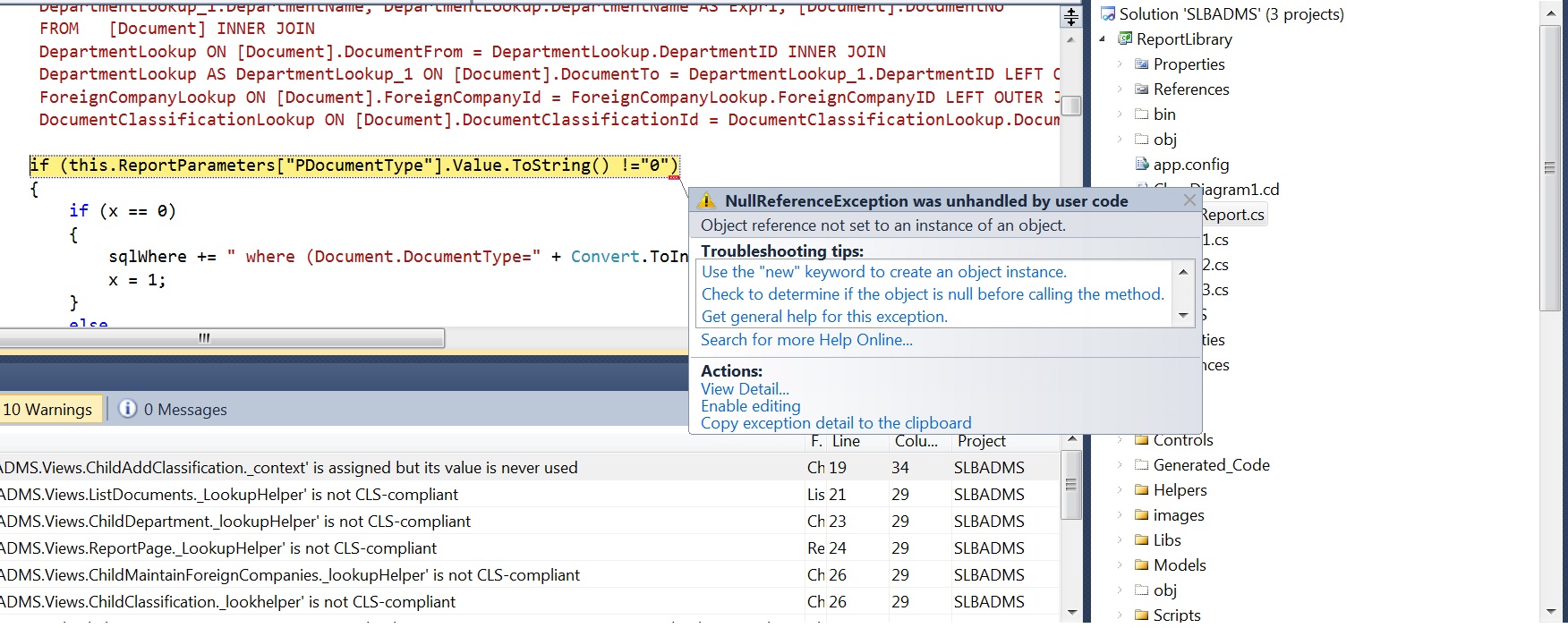This screenshot has height=628, width=1568.
Task: Click the code editor horizontal scrollbar thumb
Action: [x=221, y=338]
